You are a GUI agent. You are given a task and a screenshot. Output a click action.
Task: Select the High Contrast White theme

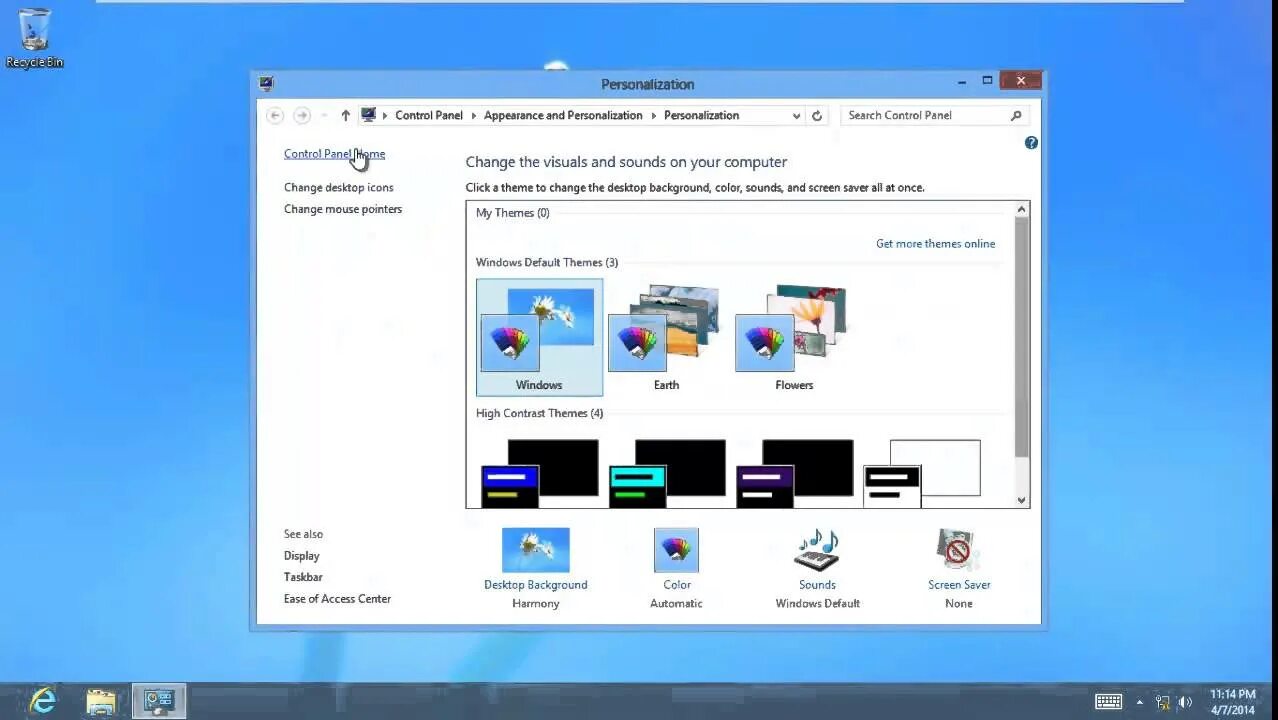point(922,473)
